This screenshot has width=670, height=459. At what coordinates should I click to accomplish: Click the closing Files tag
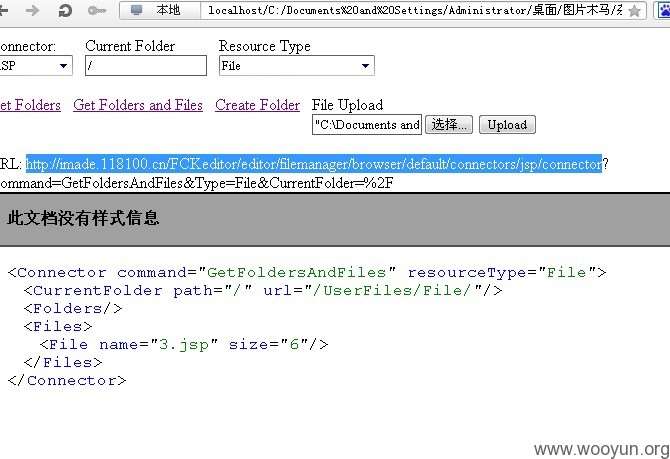point(63,362)
